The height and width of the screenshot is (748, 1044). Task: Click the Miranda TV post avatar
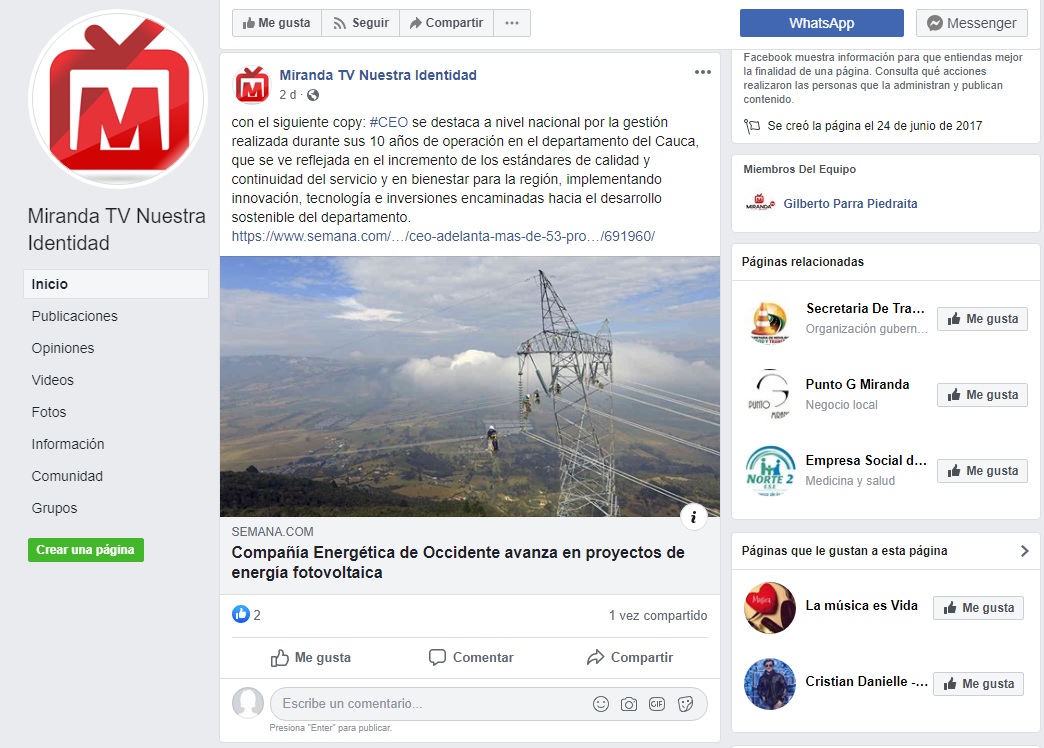[x=252, y=85]
